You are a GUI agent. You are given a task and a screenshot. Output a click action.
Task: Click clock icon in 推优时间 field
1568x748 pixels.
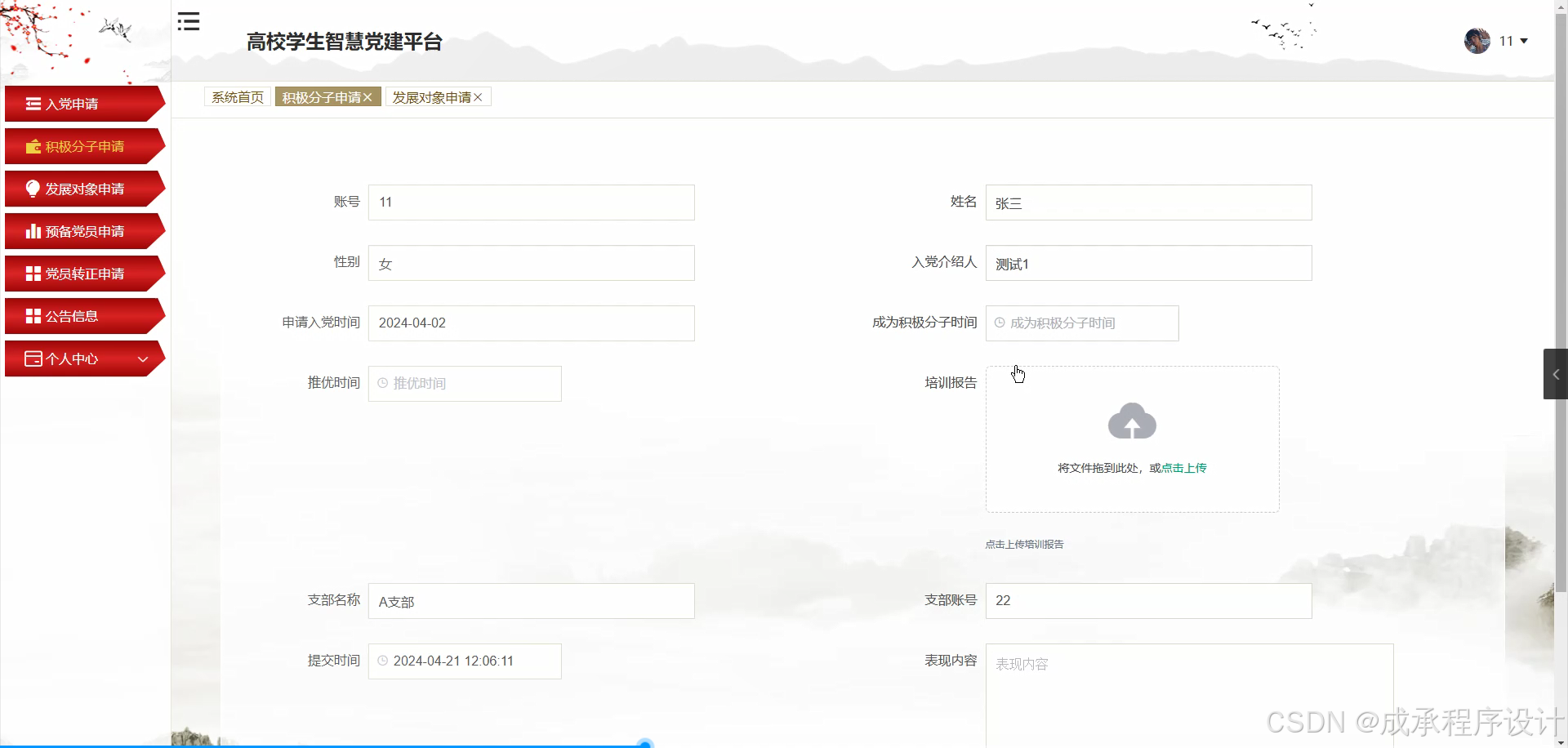tap(382, 383)
